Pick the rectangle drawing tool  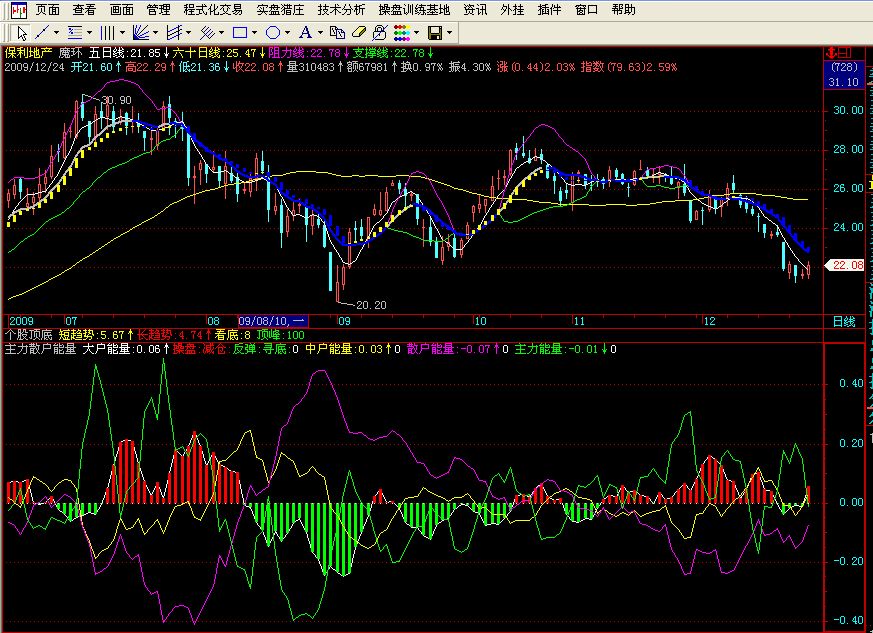point(240,32)
